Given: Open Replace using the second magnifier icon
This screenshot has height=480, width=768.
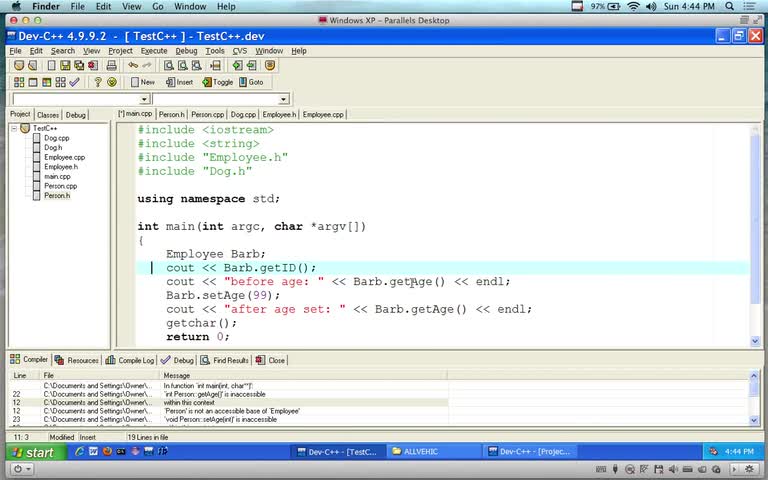Looking at the screenshot, I should pyautogui.click(x=183, y=65).
